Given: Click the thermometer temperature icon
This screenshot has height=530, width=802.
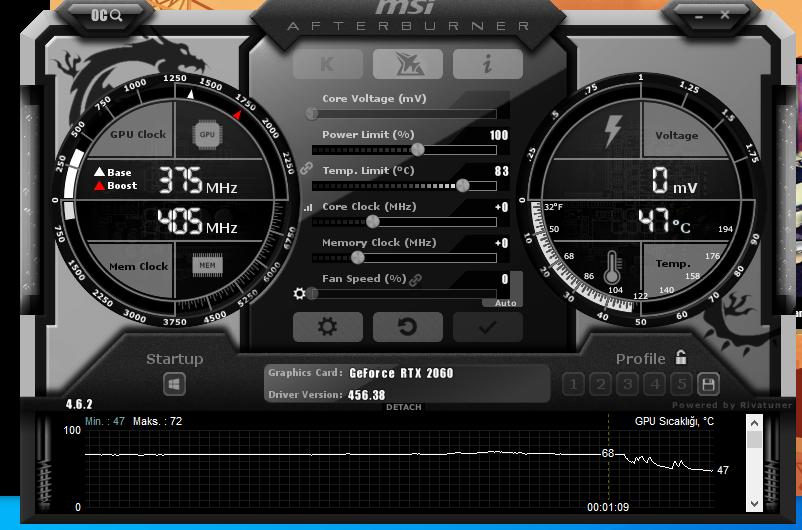Looking at the screenshot, I should (x=612, y=268).
